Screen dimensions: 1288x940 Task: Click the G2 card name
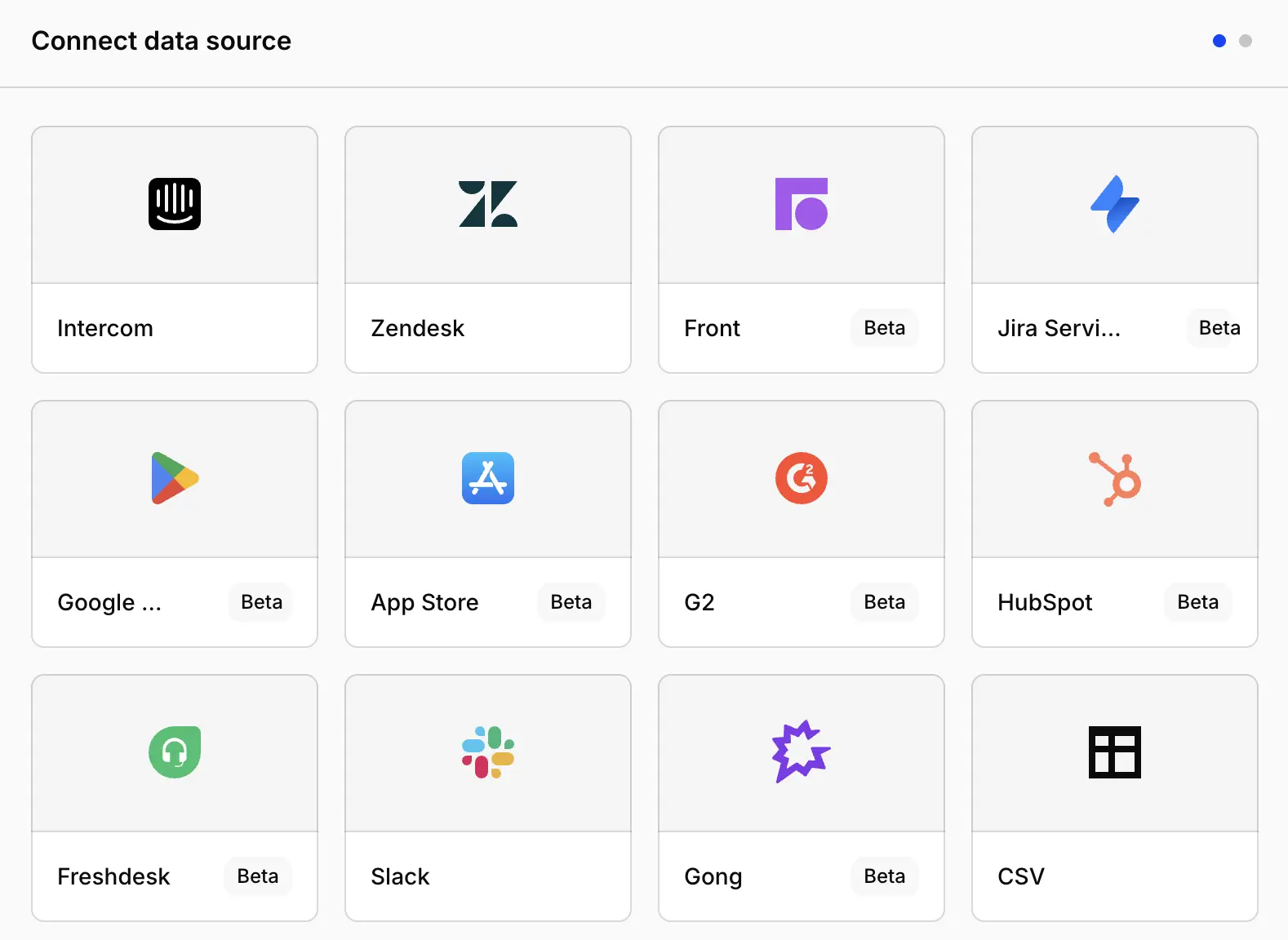pos(700,602)
